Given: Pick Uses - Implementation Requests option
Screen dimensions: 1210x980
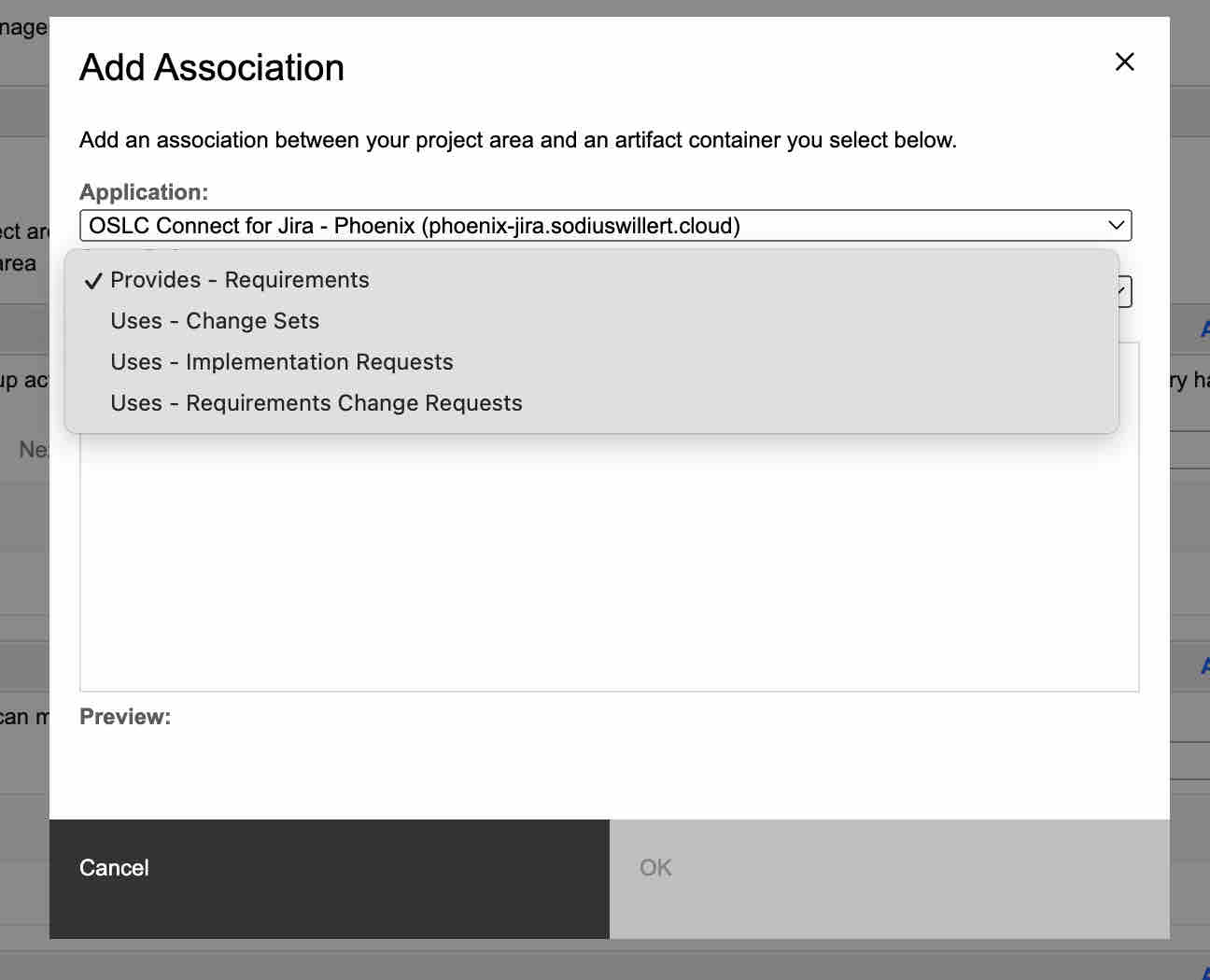Looking at the screenshot, I should [x=281, y=362].
